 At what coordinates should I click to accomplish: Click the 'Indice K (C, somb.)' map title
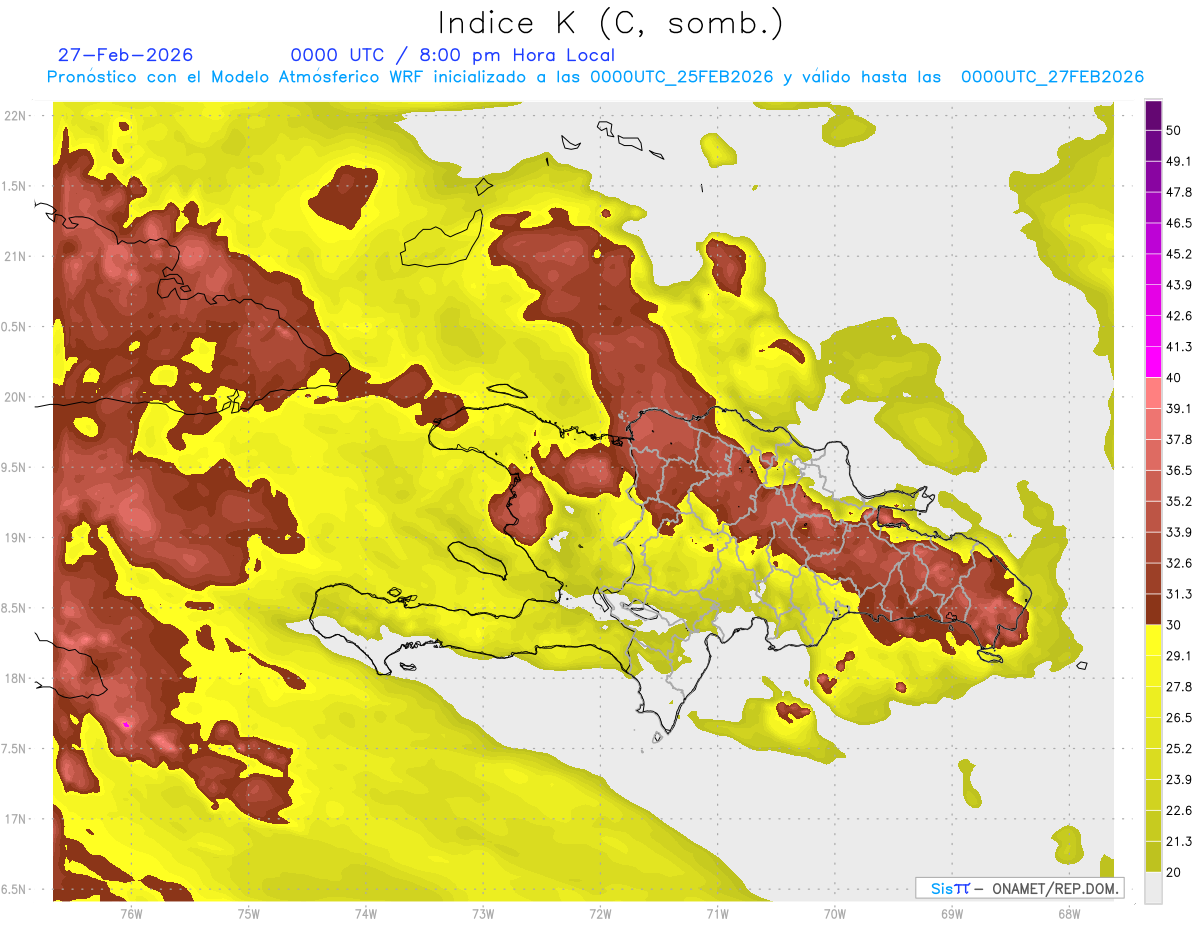[610, 23]
